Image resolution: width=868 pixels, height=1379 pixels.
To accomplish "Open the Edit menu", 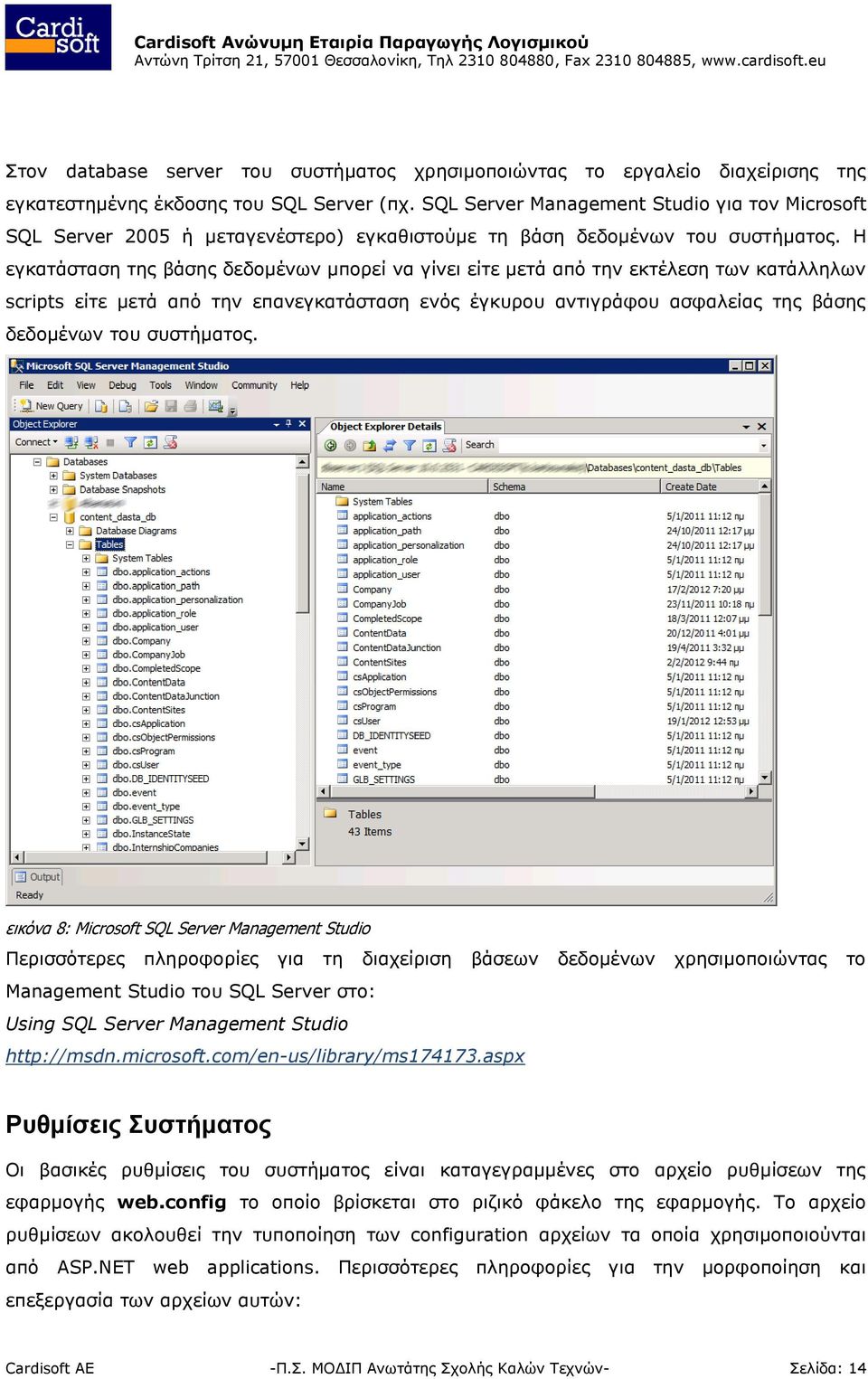I will pos(55,385).
